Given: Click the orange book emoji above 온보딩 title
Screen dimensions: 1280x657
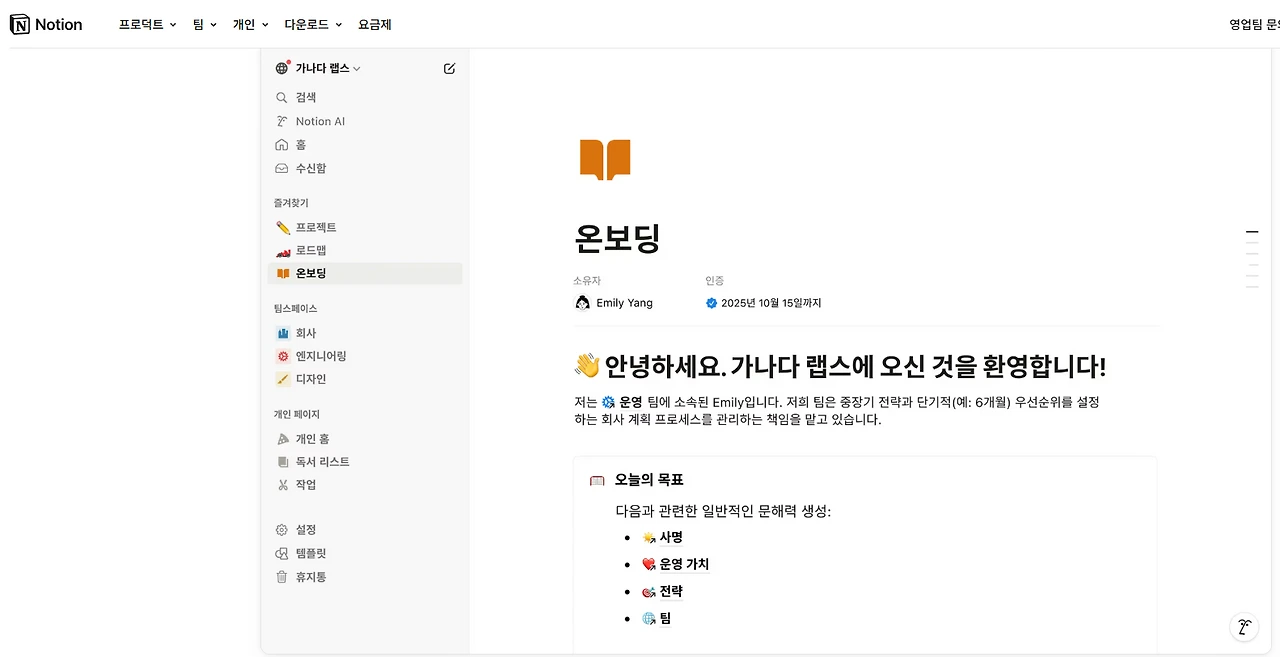Looking at the screenshot, I should pos(605,159).
